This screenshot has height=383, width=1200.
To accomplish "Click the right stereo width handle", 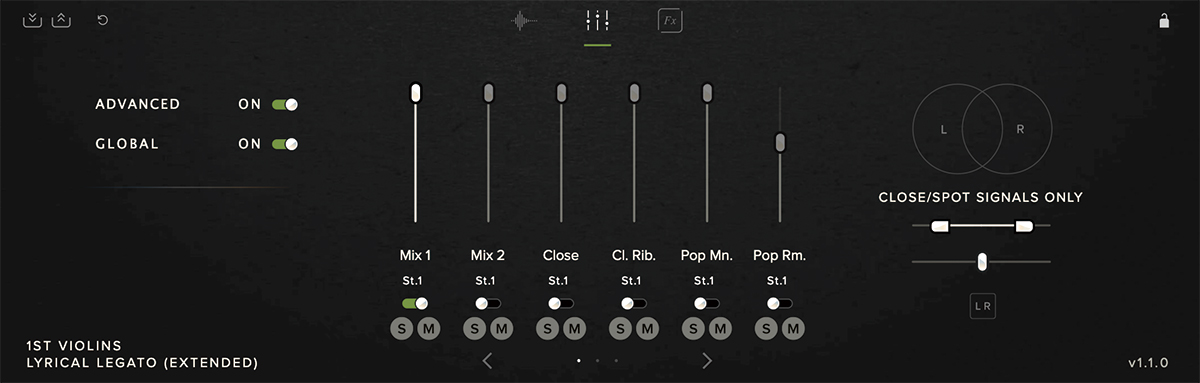I will point(1023,227).
